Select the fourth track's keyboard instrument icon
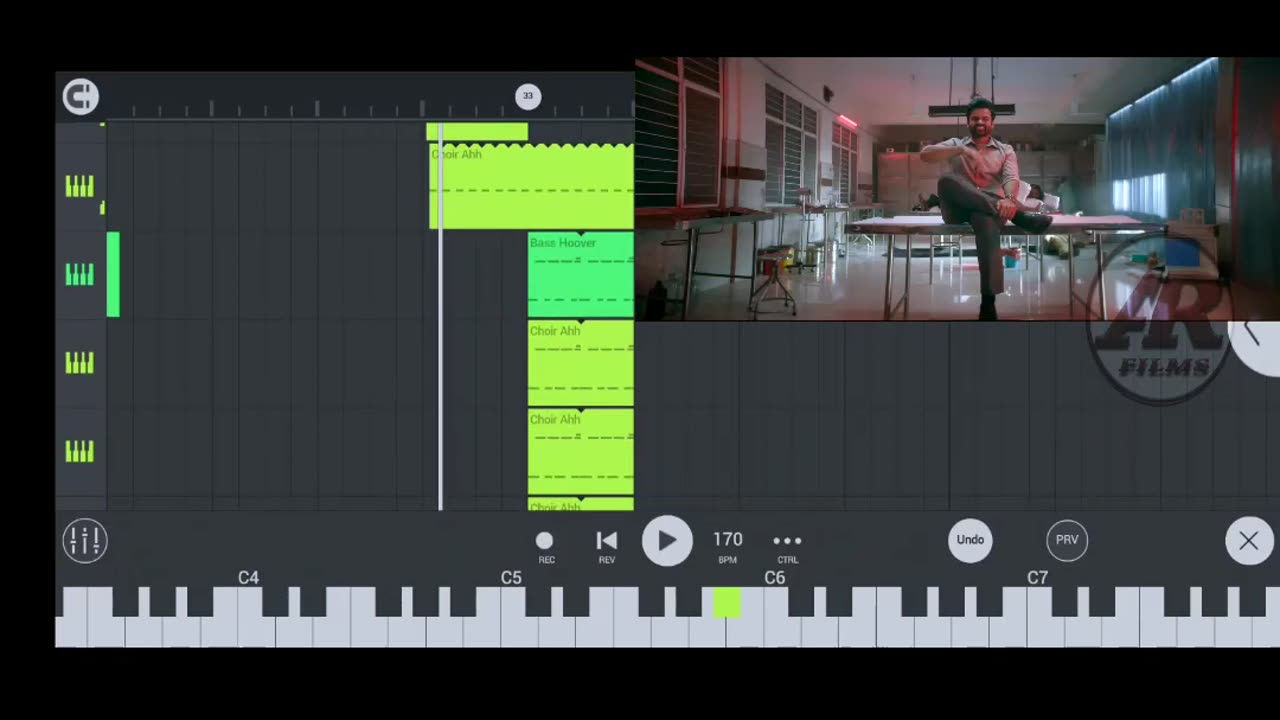 point(80,452)
